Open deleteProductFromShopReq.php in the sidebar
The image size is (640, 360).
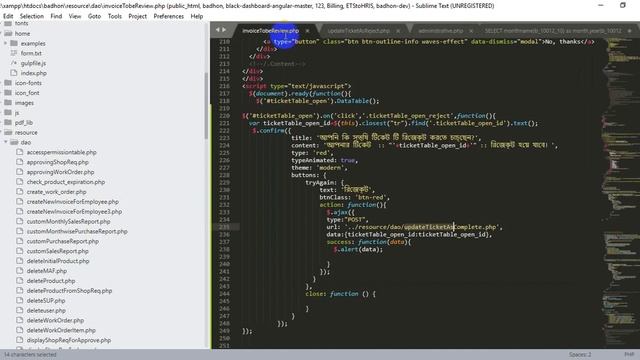[x=69, y=291]
